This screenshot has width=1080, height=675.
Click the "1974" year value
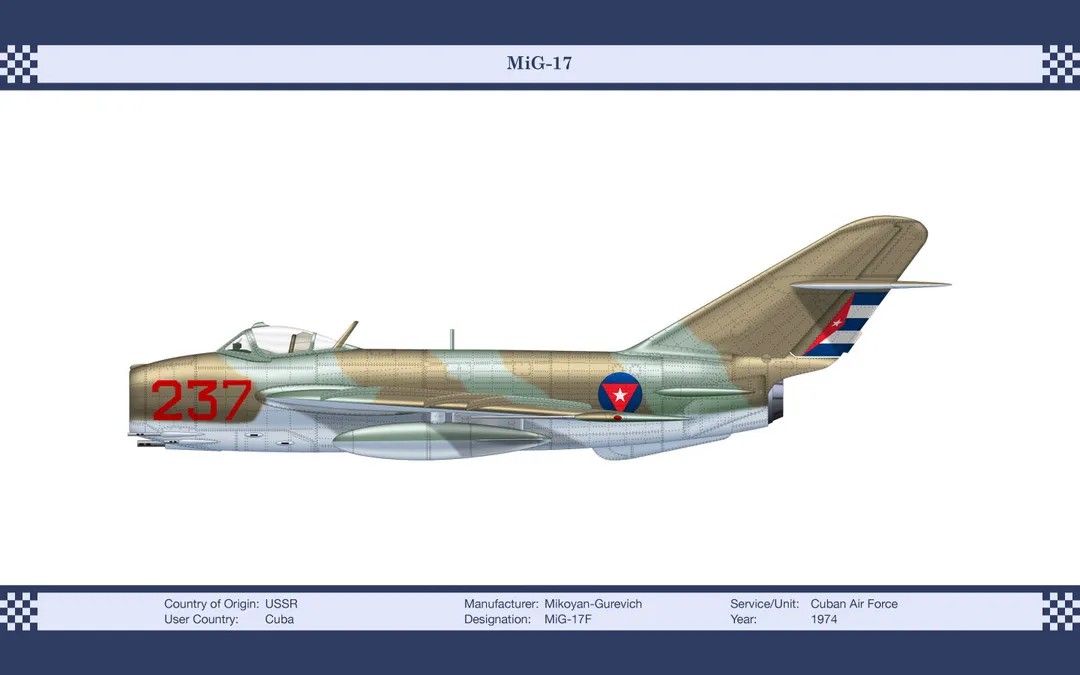[824, 619]
